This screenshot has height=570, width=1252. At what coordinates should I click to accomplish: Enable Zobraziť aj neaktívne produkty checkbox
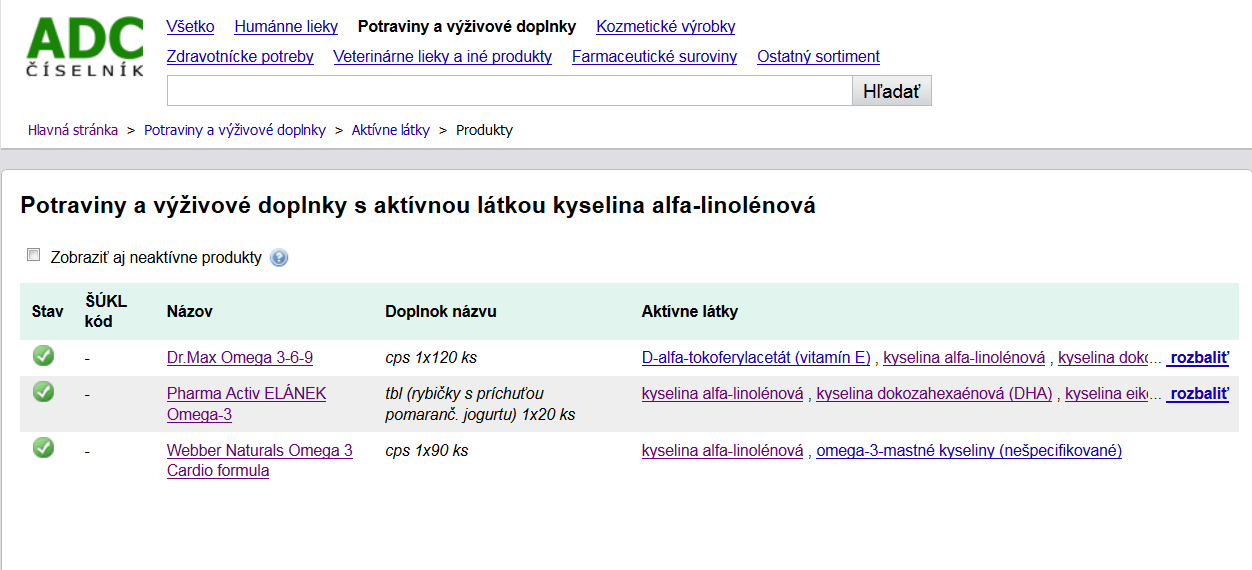point(34,255)
